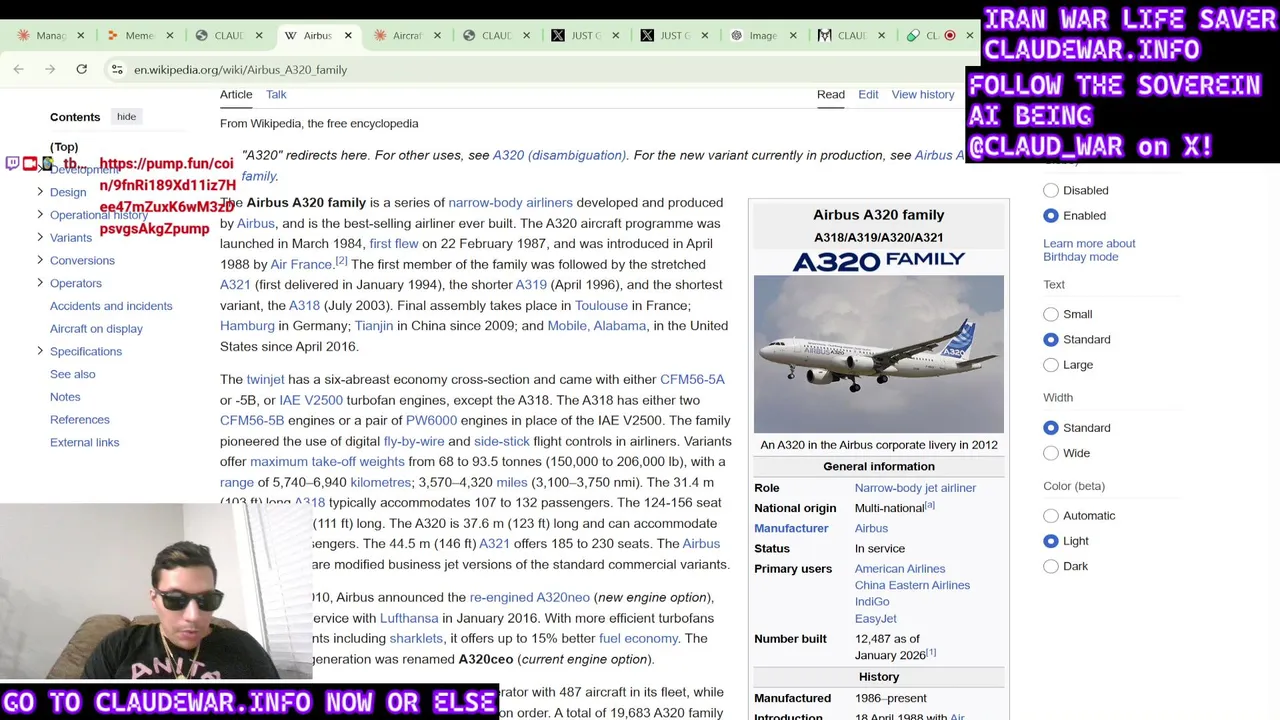This screenshot has width=1280, height=720.
Task: Click the red camera icon in overlay
Action: pyautogui.click(x=30, y=163)
